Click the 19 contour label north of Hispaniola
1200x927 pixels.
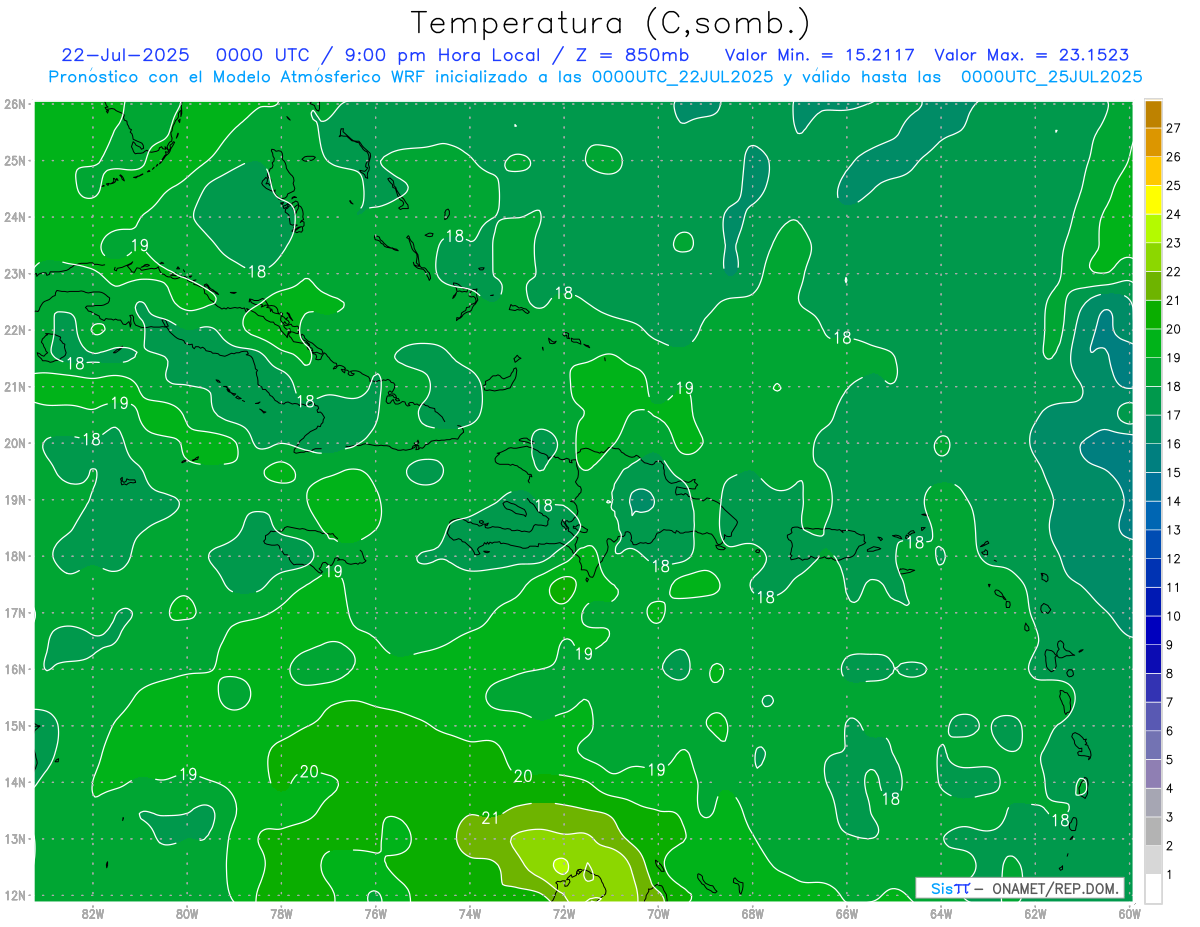coord(685,388)
